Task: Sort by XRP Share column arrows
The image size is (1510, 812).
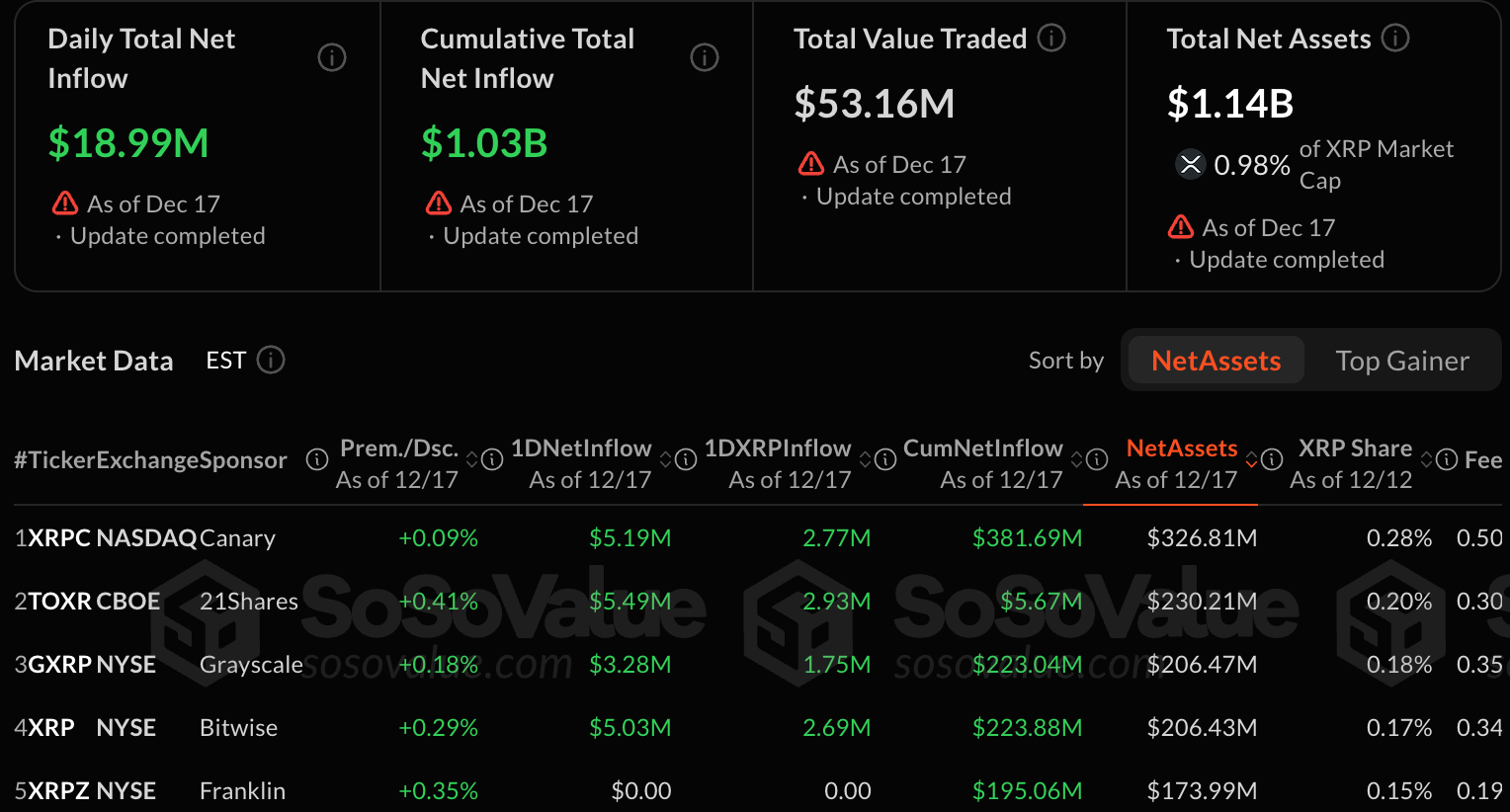Action: [x=1426, y=460]
